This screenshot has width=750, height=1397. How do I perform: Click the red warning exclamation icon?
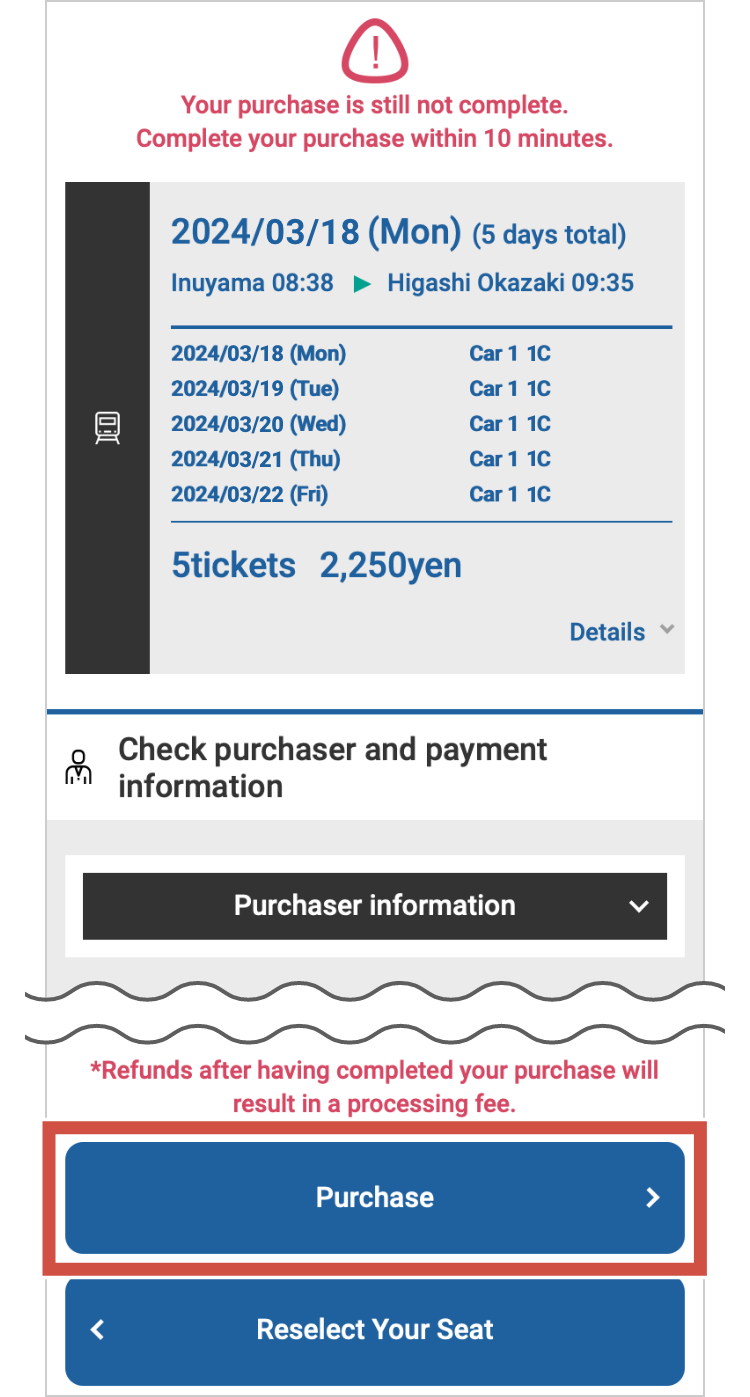(x=375, y=52)
